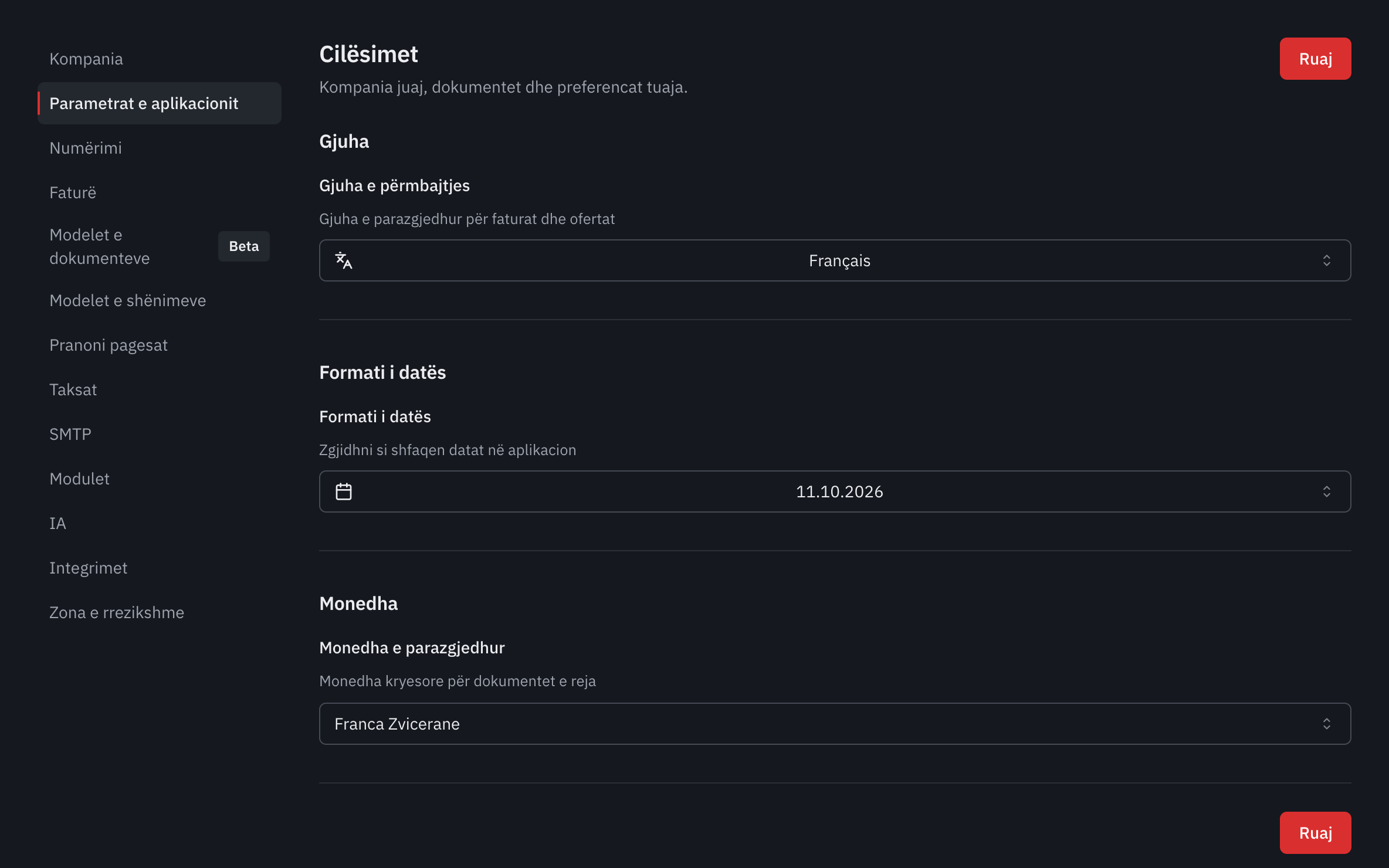Click the bottom Ruaj save button

tap(1315, 833)
